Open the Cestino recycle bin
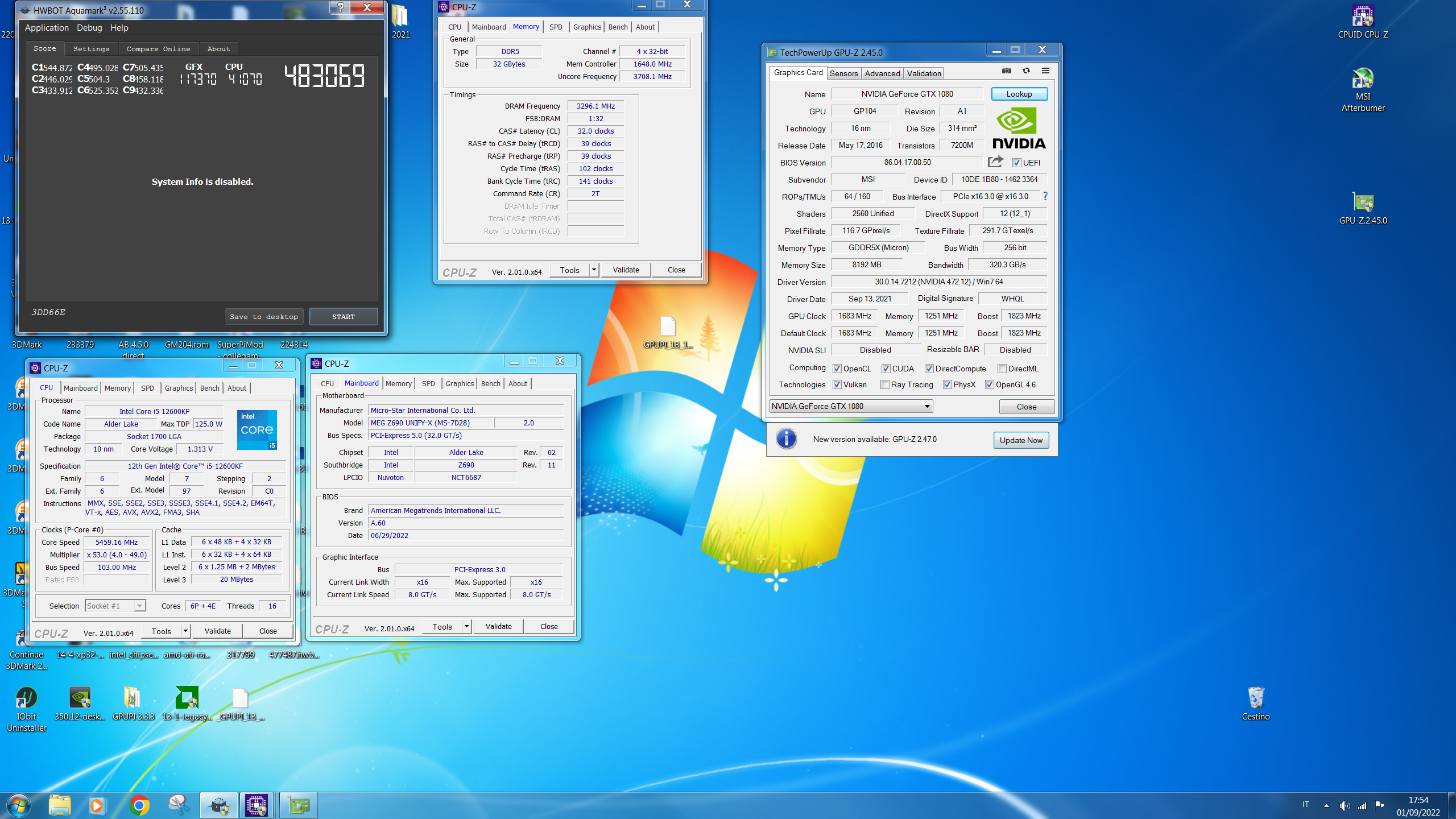 coord(1256,703)
